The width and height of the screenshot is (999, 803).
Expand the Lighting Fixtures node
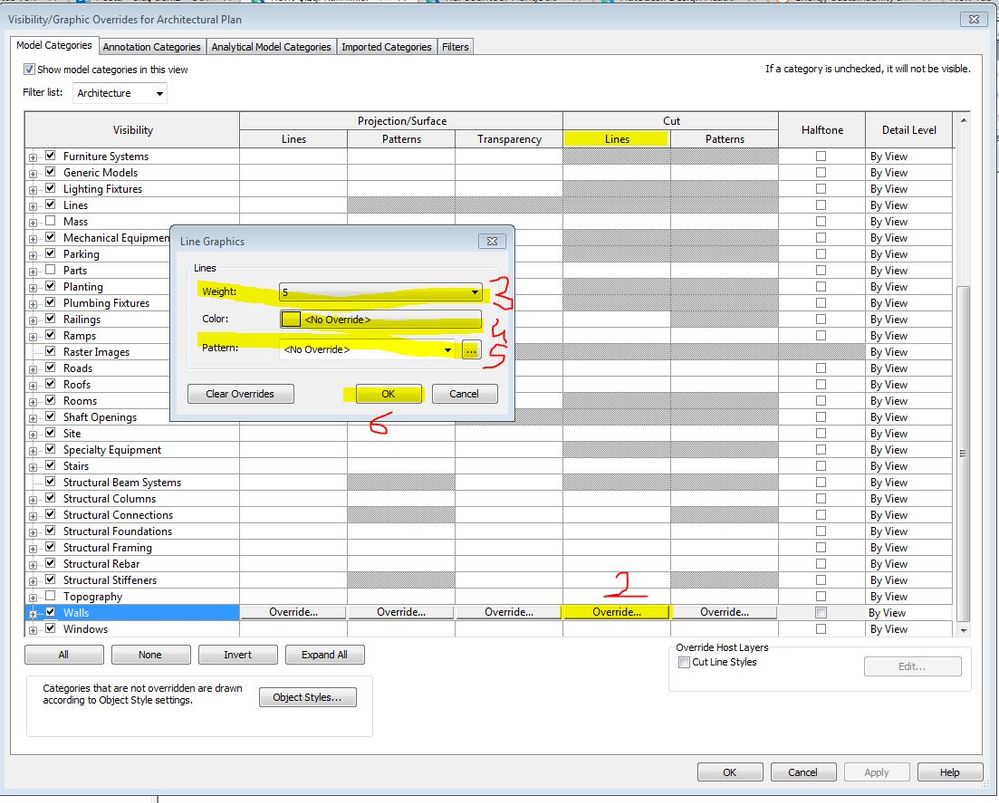tap(33, 189)
